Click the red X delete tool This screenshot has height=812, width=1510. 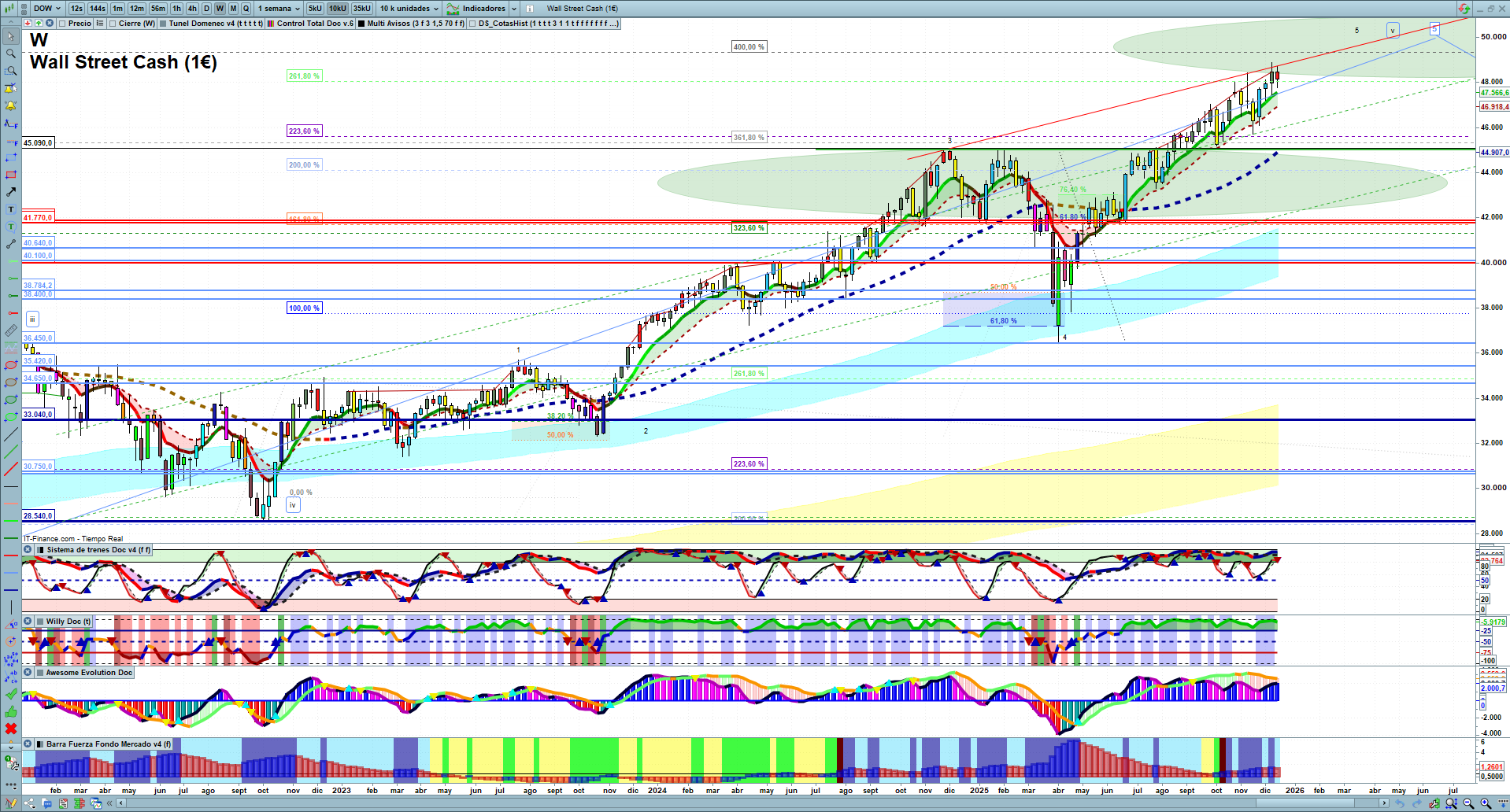(11, 729)
